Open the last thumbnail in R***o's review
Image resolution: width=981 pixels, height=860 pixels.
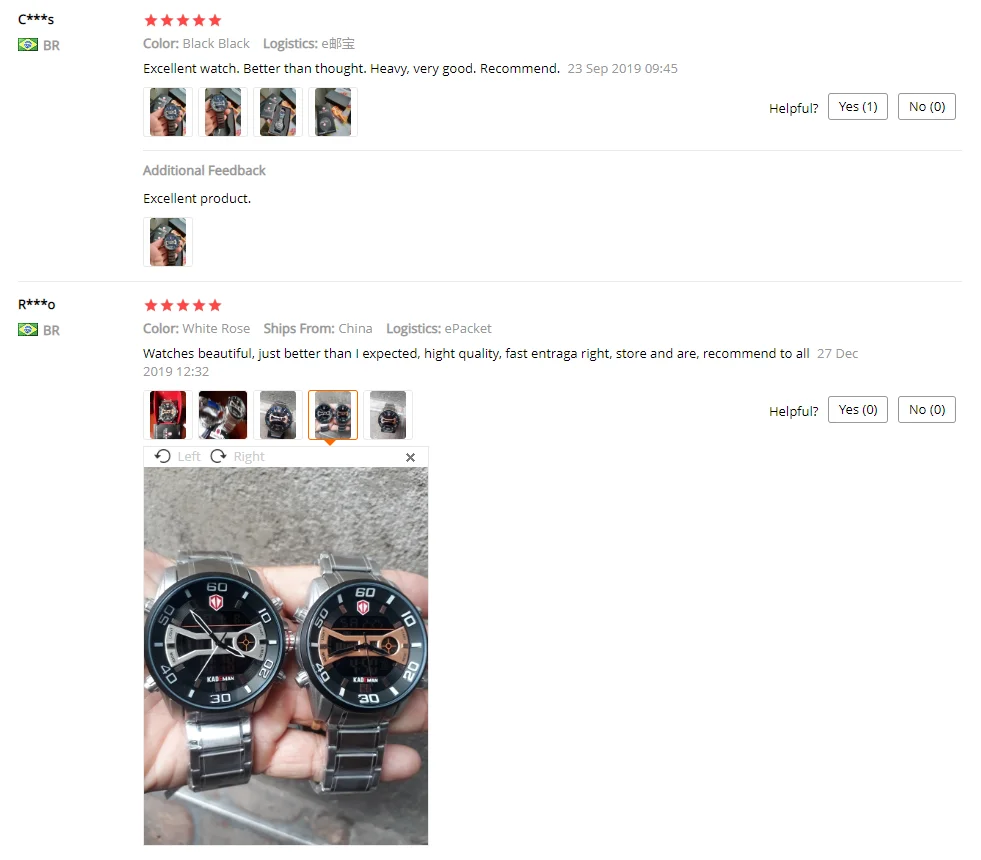388,415
